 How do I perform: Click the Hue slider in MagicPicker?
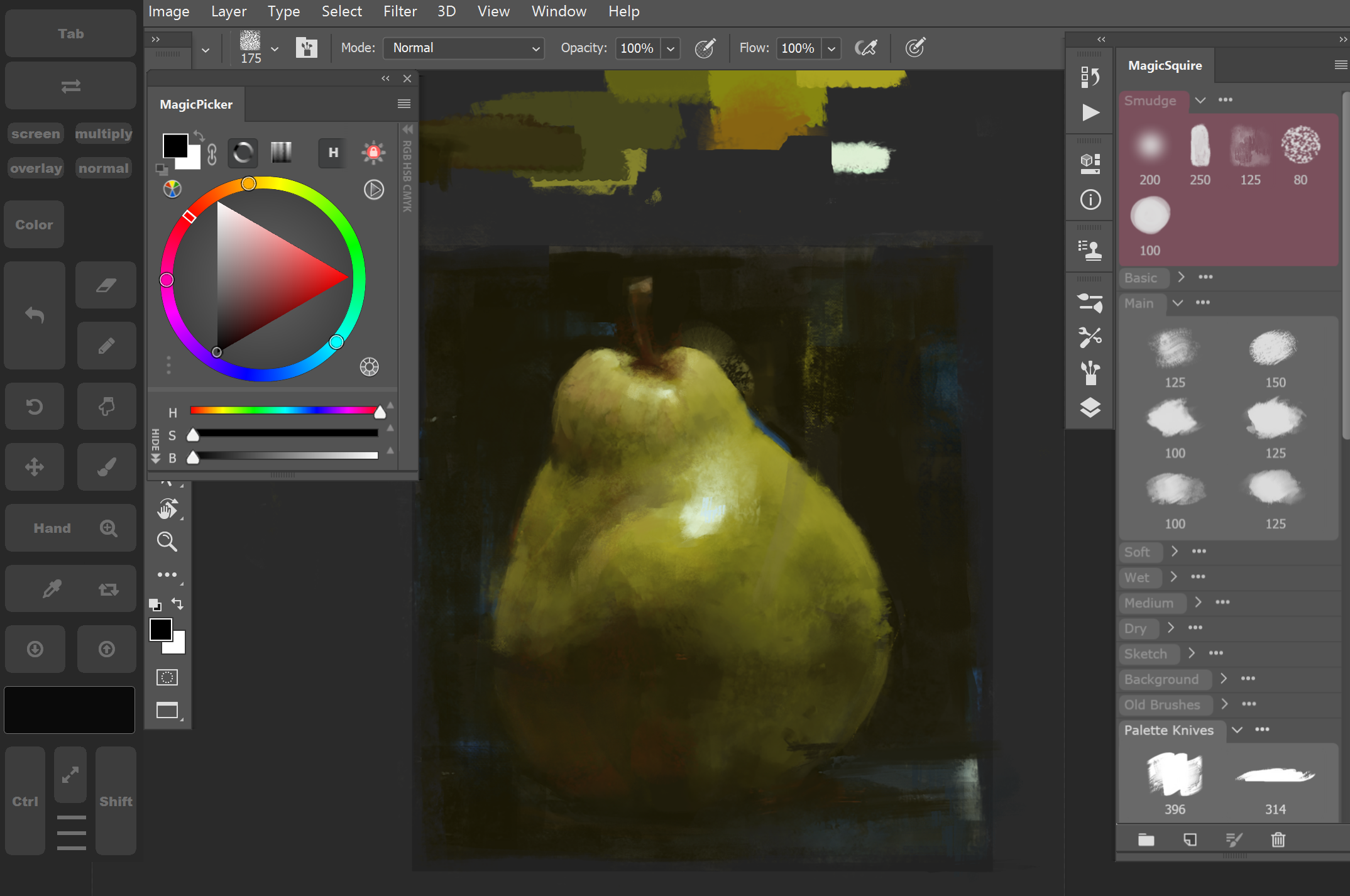(x=284, y=411)
